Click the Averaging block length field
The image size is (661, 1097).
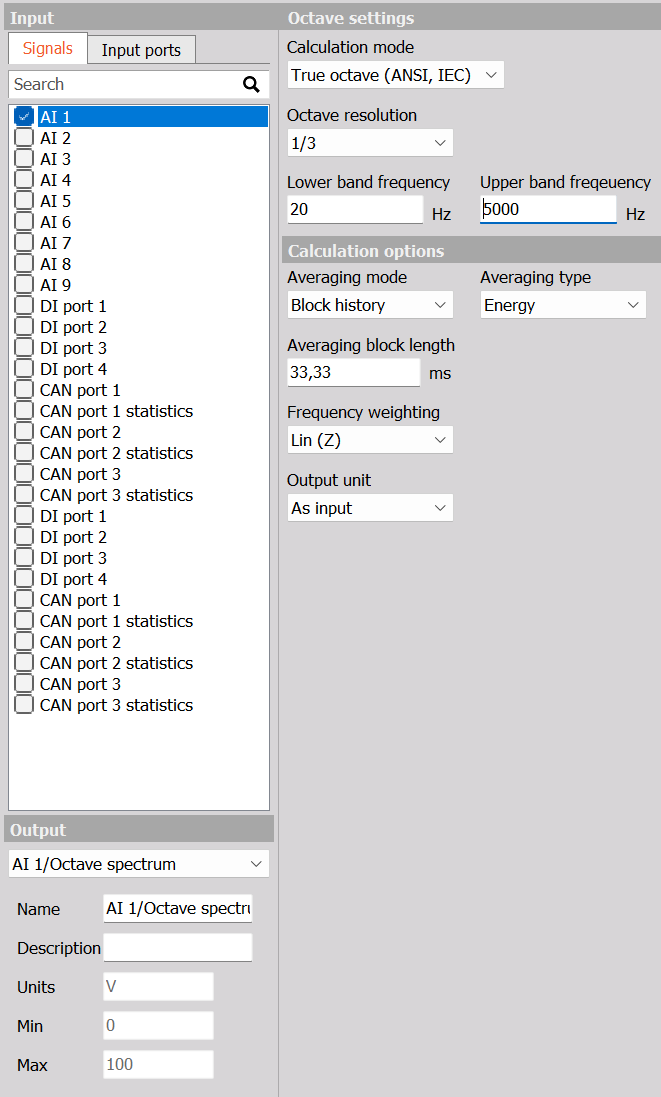(x=354, y=372)
